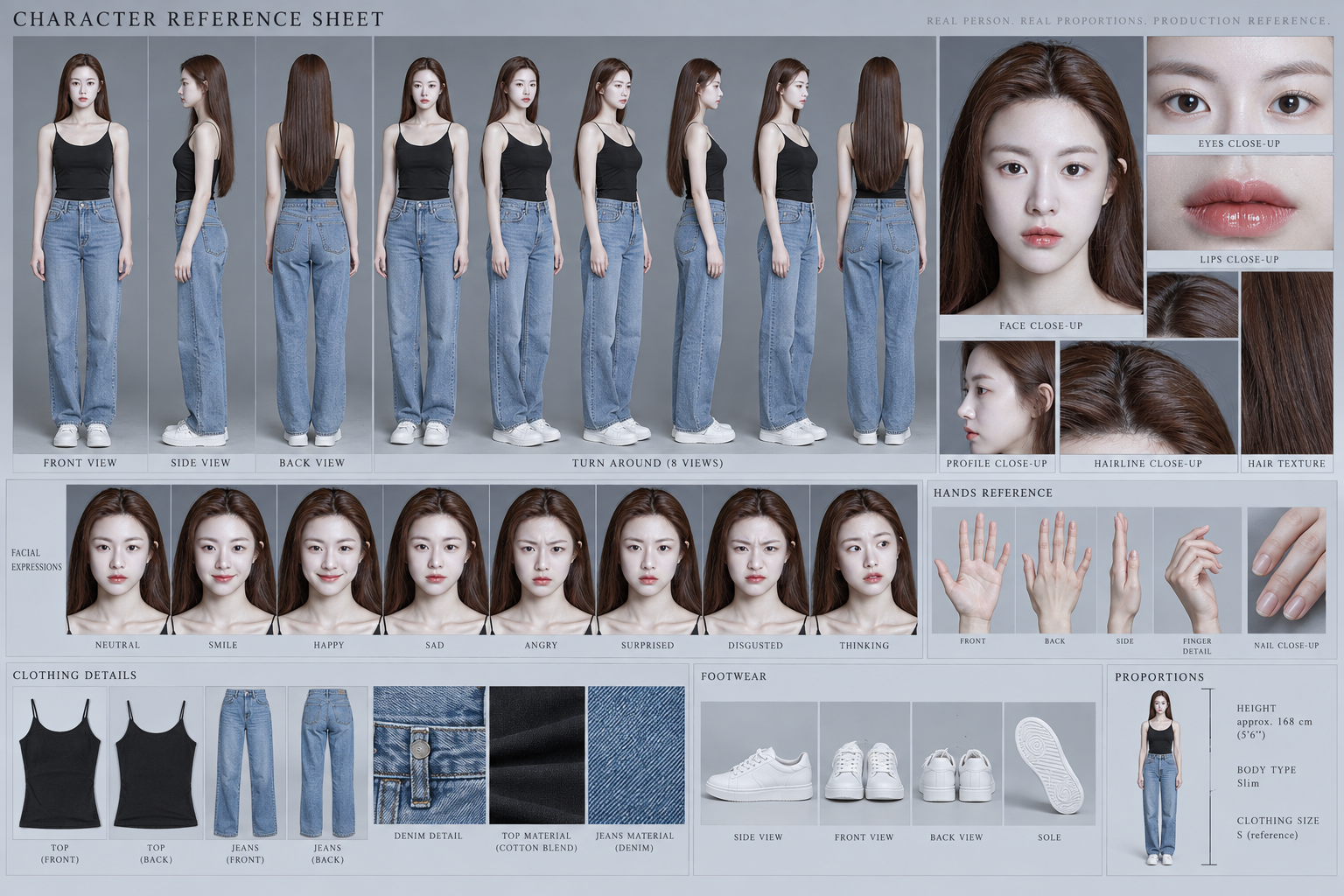Click the 'Clothing Size' label text
Image resolution: width=1344 pixels, height=896 pixels.
point(1277,821)
